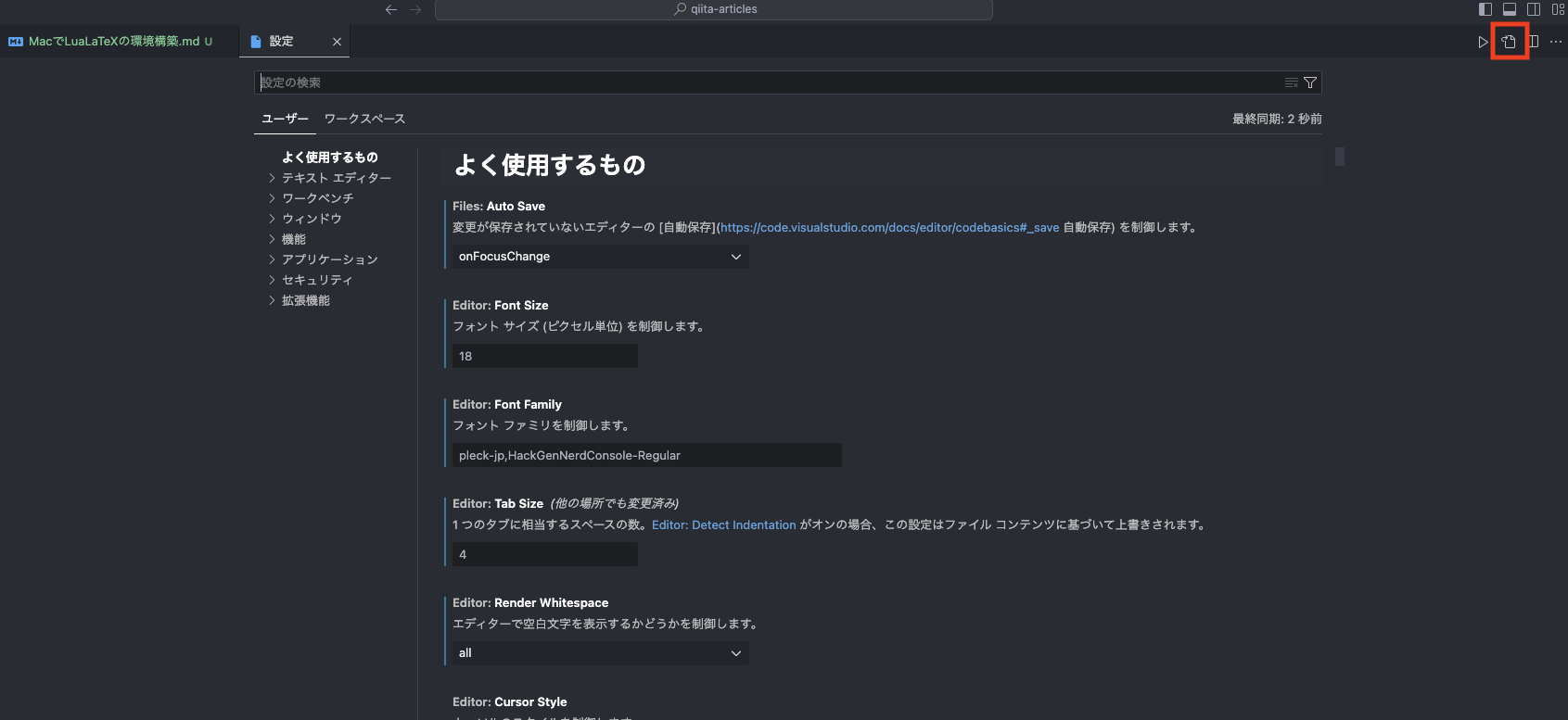Toggle primary side bar layout icon
The width and height of the screenshot is (1568, 720).
[1485, 9]
